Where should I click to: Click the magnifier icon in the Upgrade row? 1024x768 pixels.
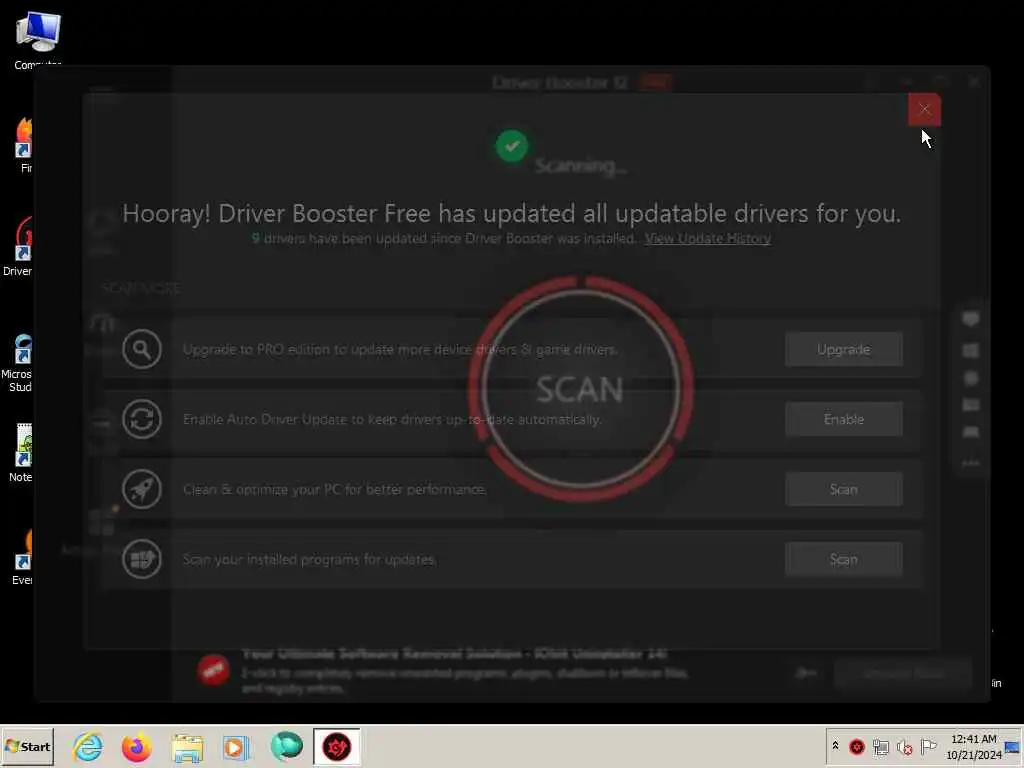click(142, 349)
